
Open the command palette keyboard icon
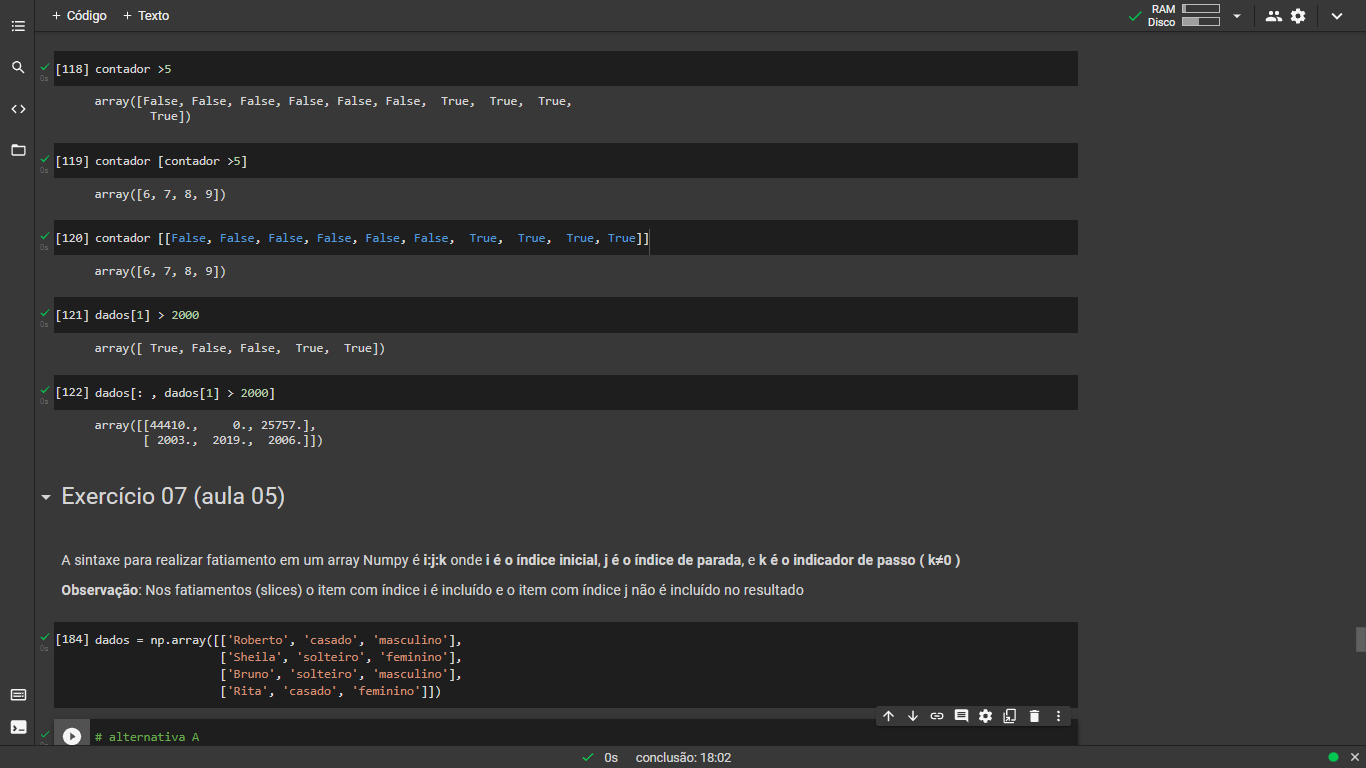(x=18, y=695)
